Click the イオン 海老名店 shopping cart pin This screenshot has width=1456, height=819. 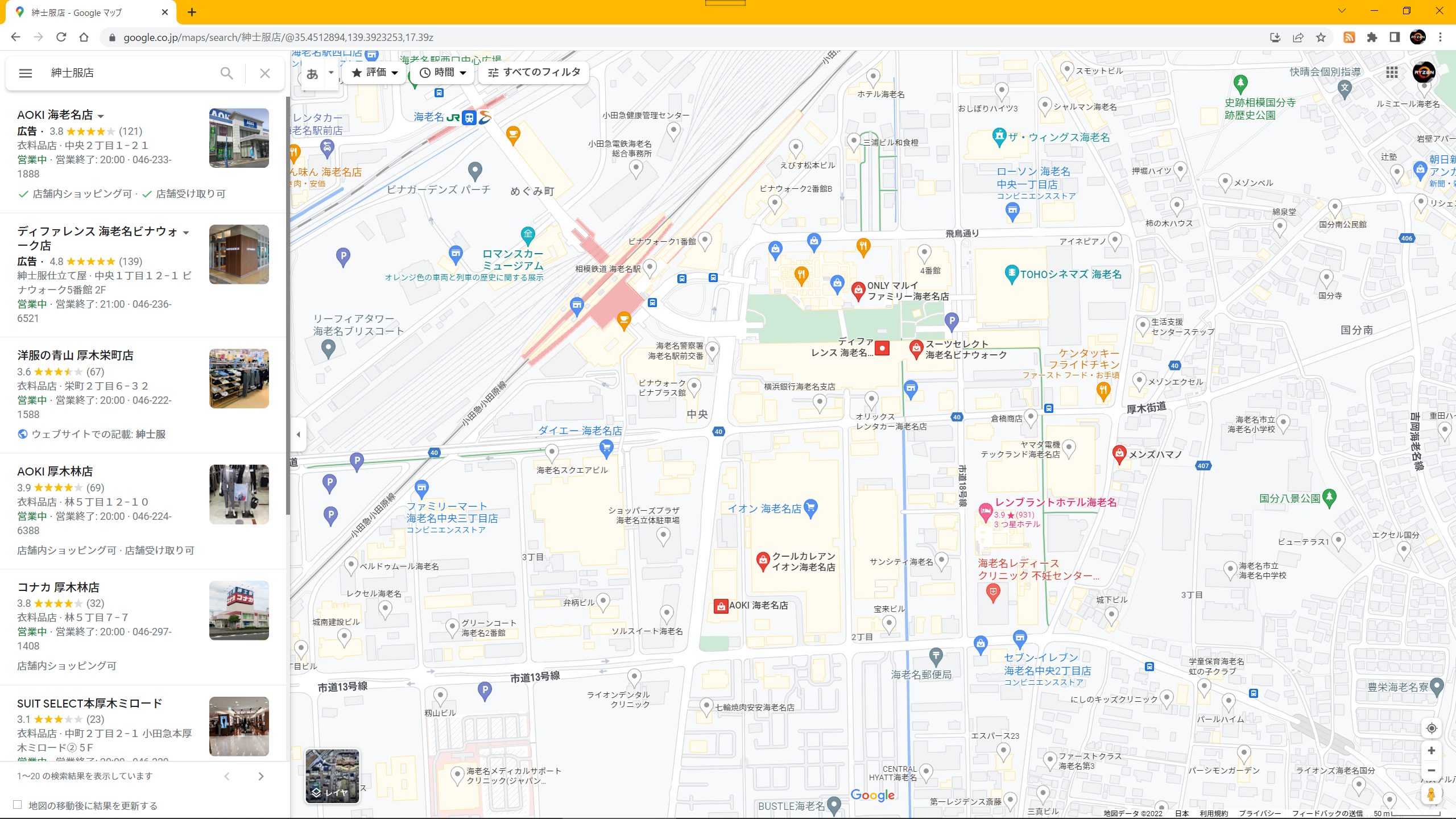tap(811, 508)
